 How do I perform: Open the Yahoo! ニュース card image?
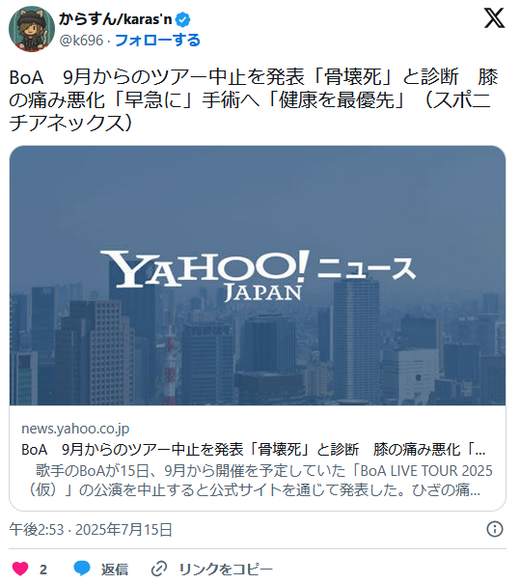tap(257, 275)
